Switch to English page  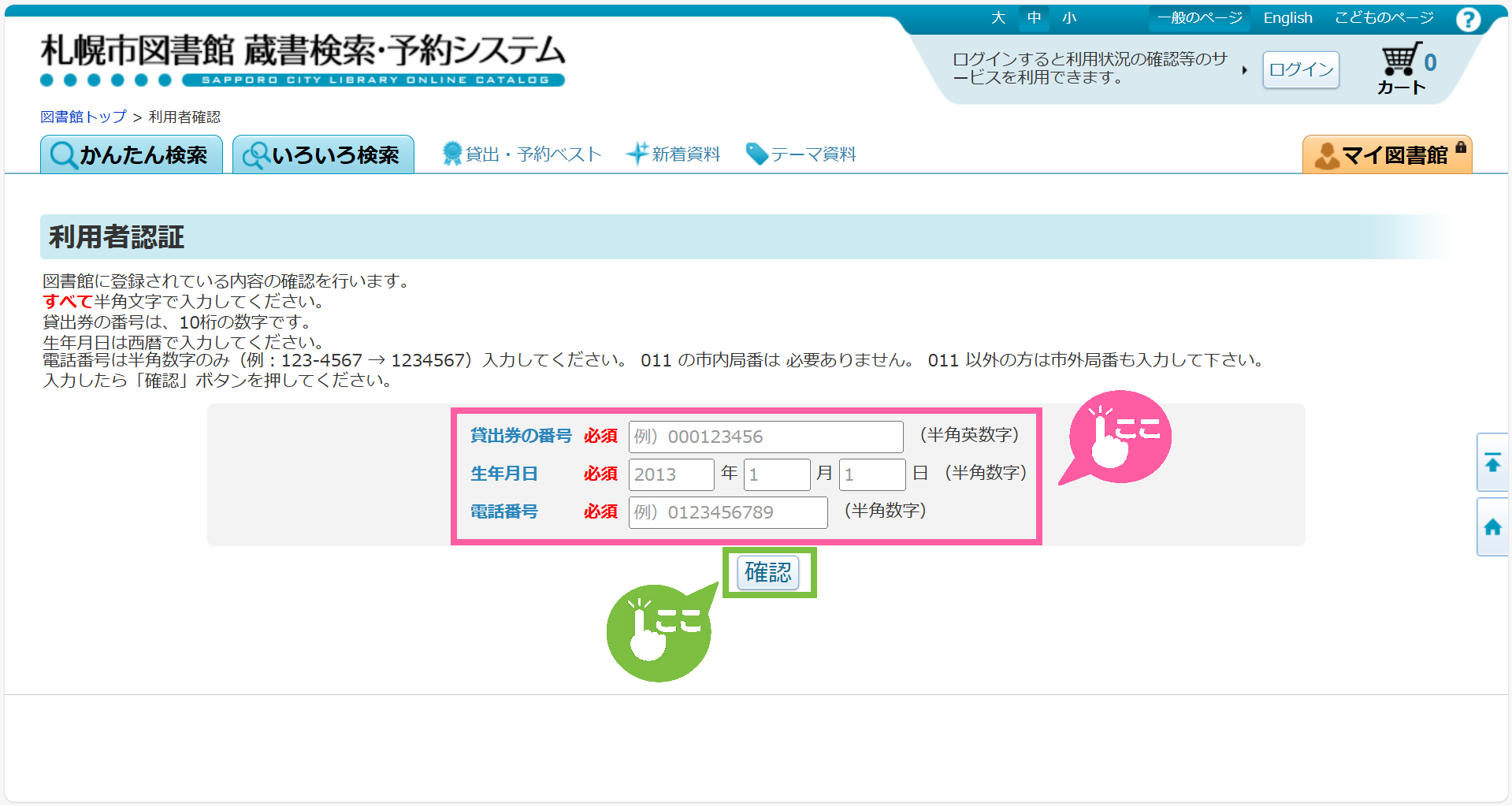click(x=1287, y=18)
